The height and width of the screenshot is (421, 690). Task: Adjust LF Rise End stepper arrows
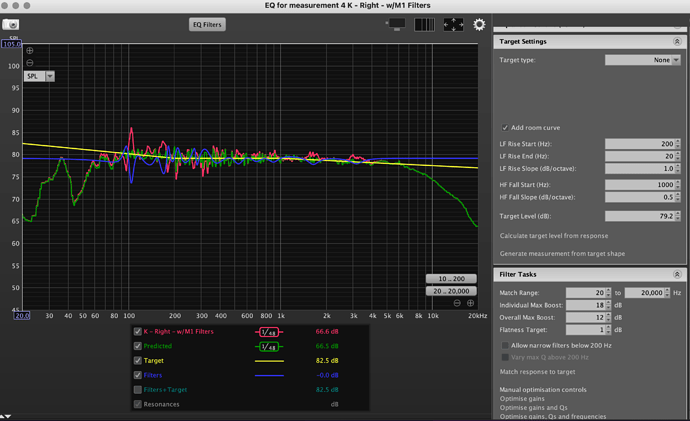678,156
